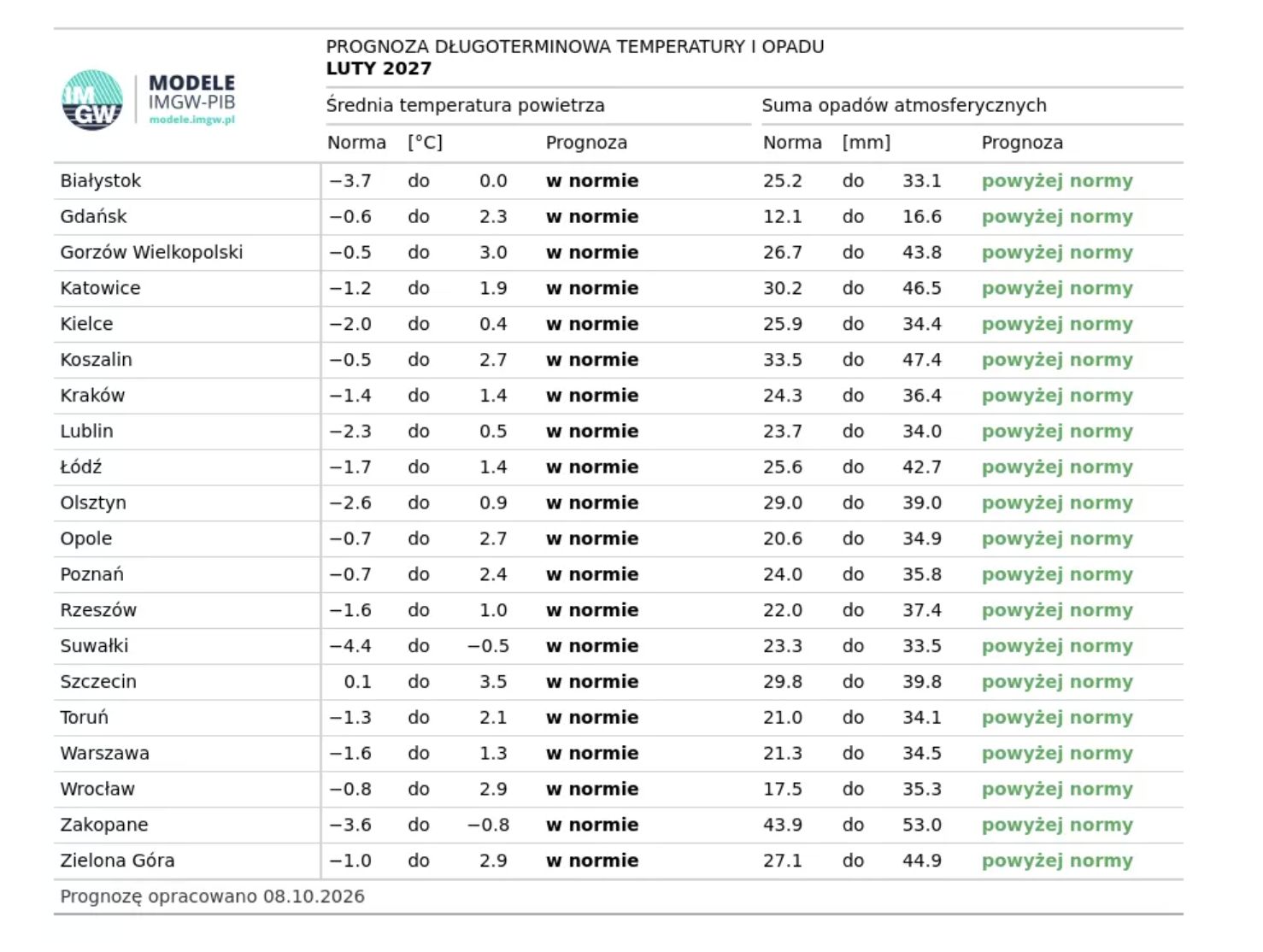Select the Suwałki city name
Screen dimensions: 1263x952
point(94,647)
